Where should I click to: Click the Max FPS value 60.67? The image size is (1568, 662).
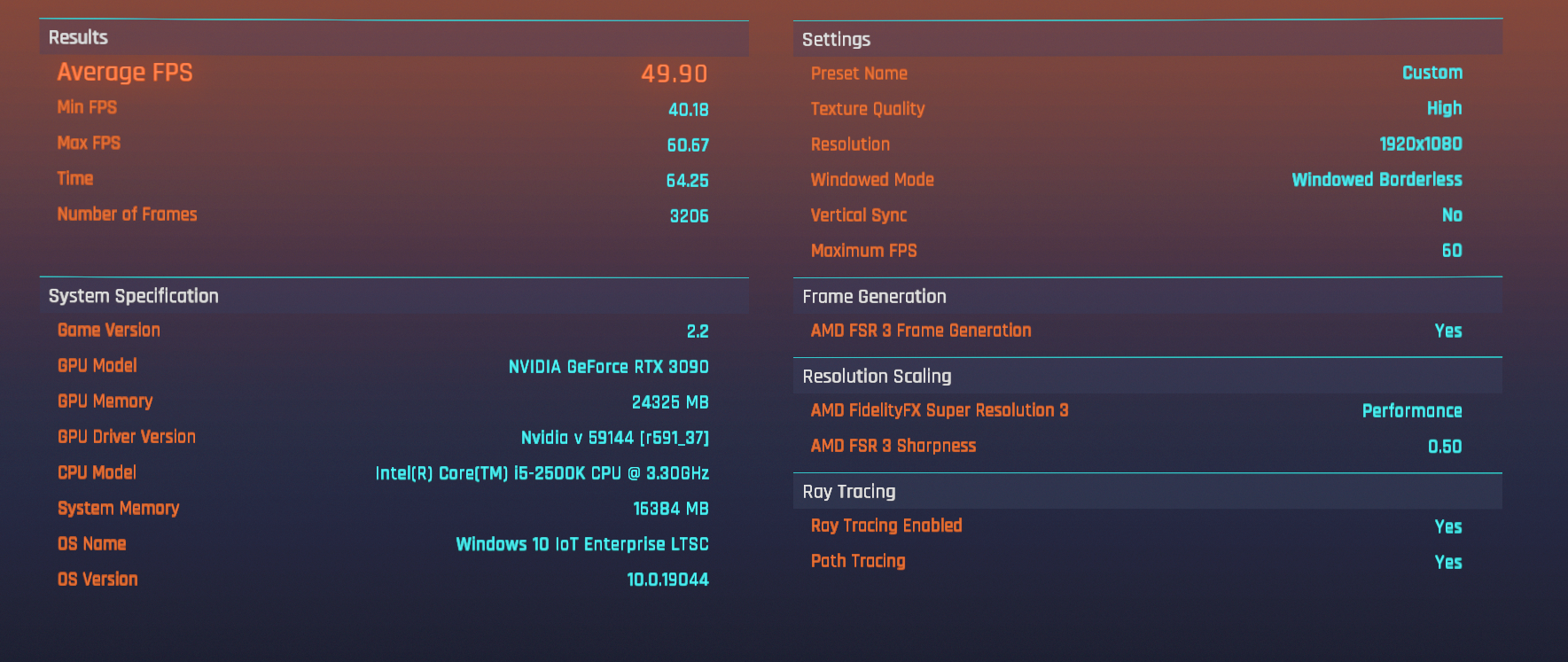coord(688,145)
